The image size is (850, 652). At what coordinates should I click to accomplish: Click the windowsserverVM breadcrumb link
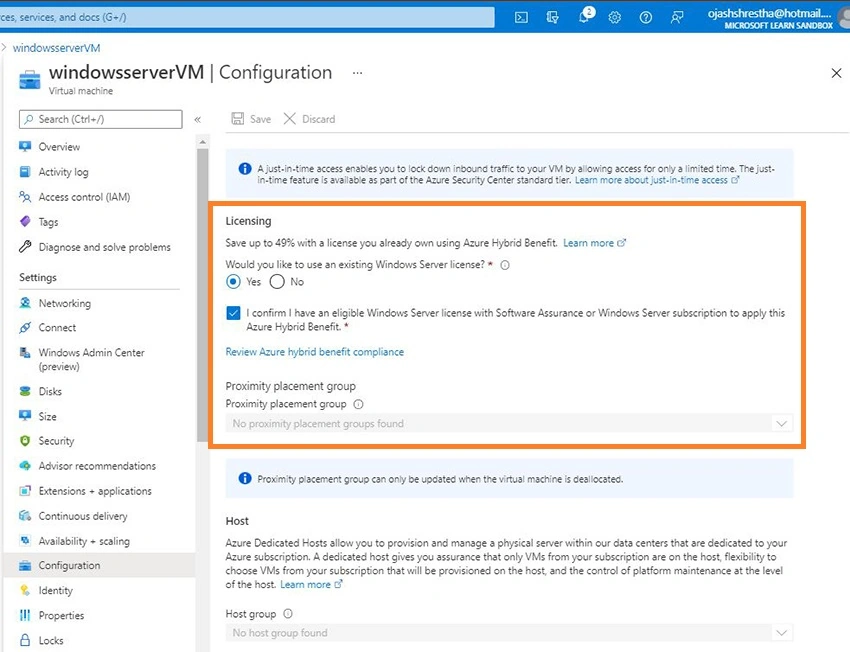pos(56,48)
